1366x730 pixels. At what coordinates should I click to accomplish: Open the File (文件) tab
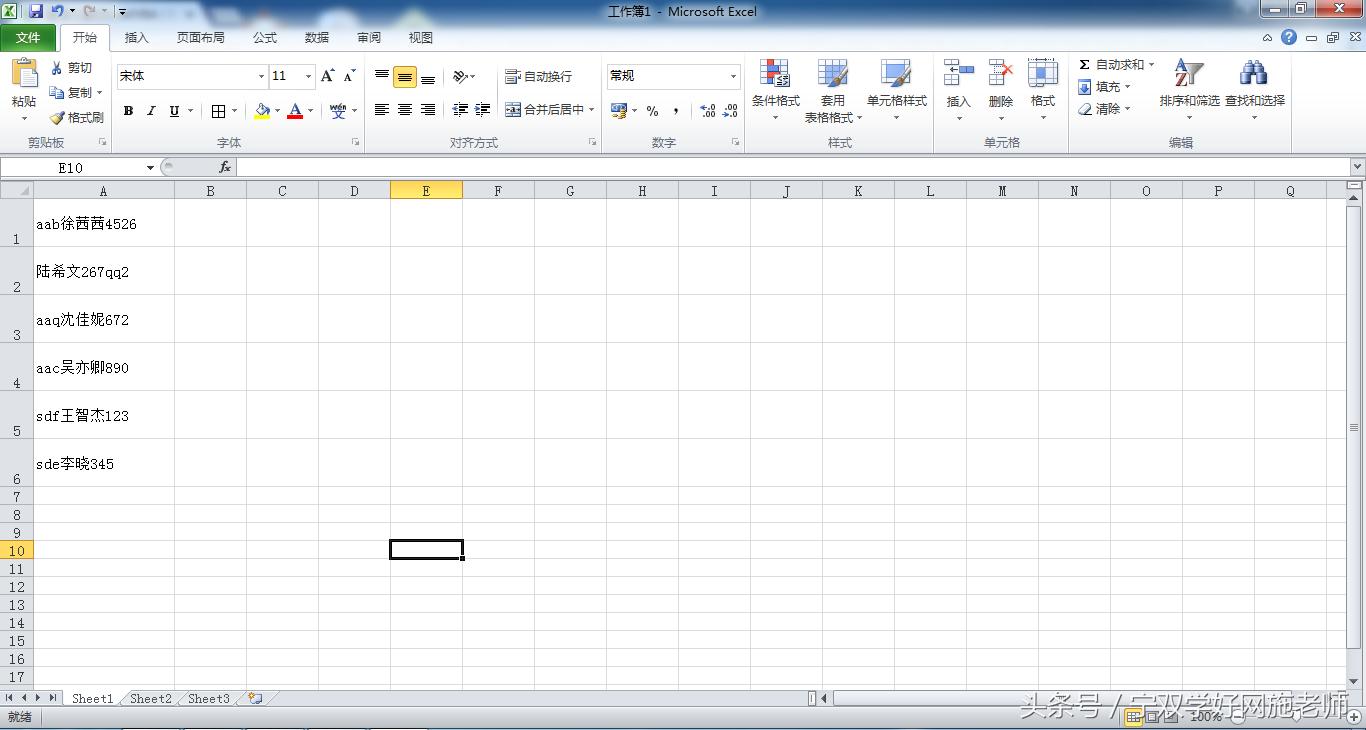(x=29, y=38)
